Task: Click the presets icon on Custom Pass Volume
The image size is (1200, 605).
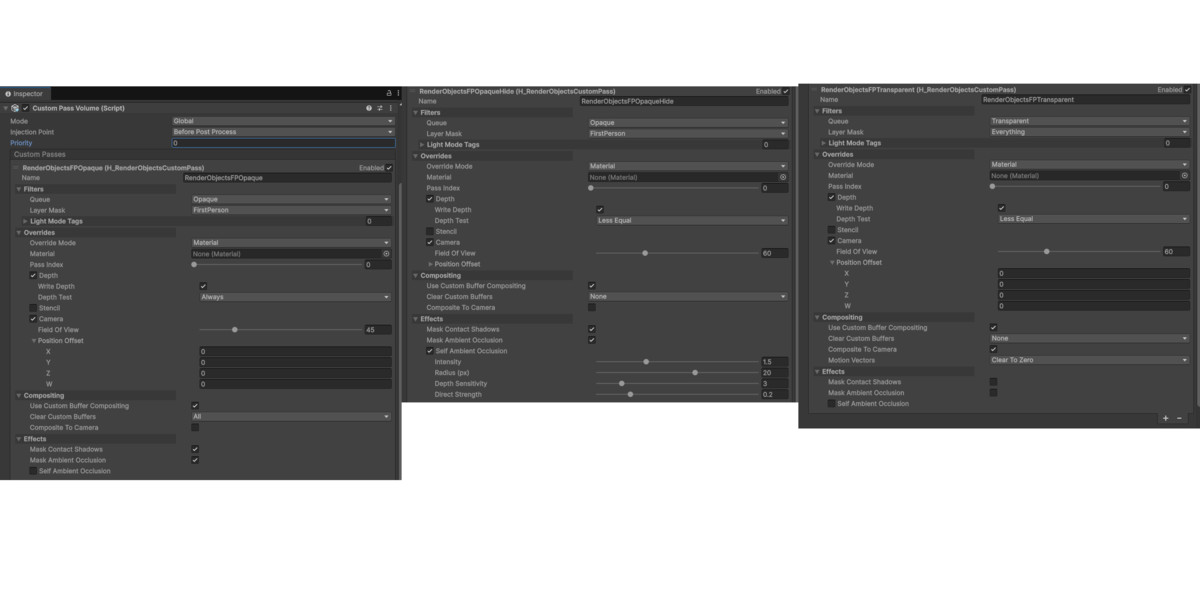Action: [x=380, y=107]
